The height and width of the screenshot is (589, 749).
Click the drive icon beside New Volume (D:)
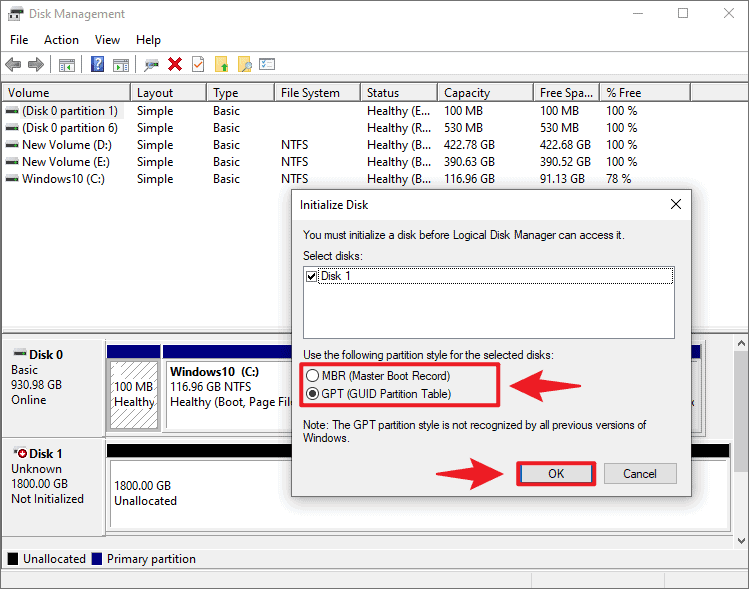click(x=12, y=145)
